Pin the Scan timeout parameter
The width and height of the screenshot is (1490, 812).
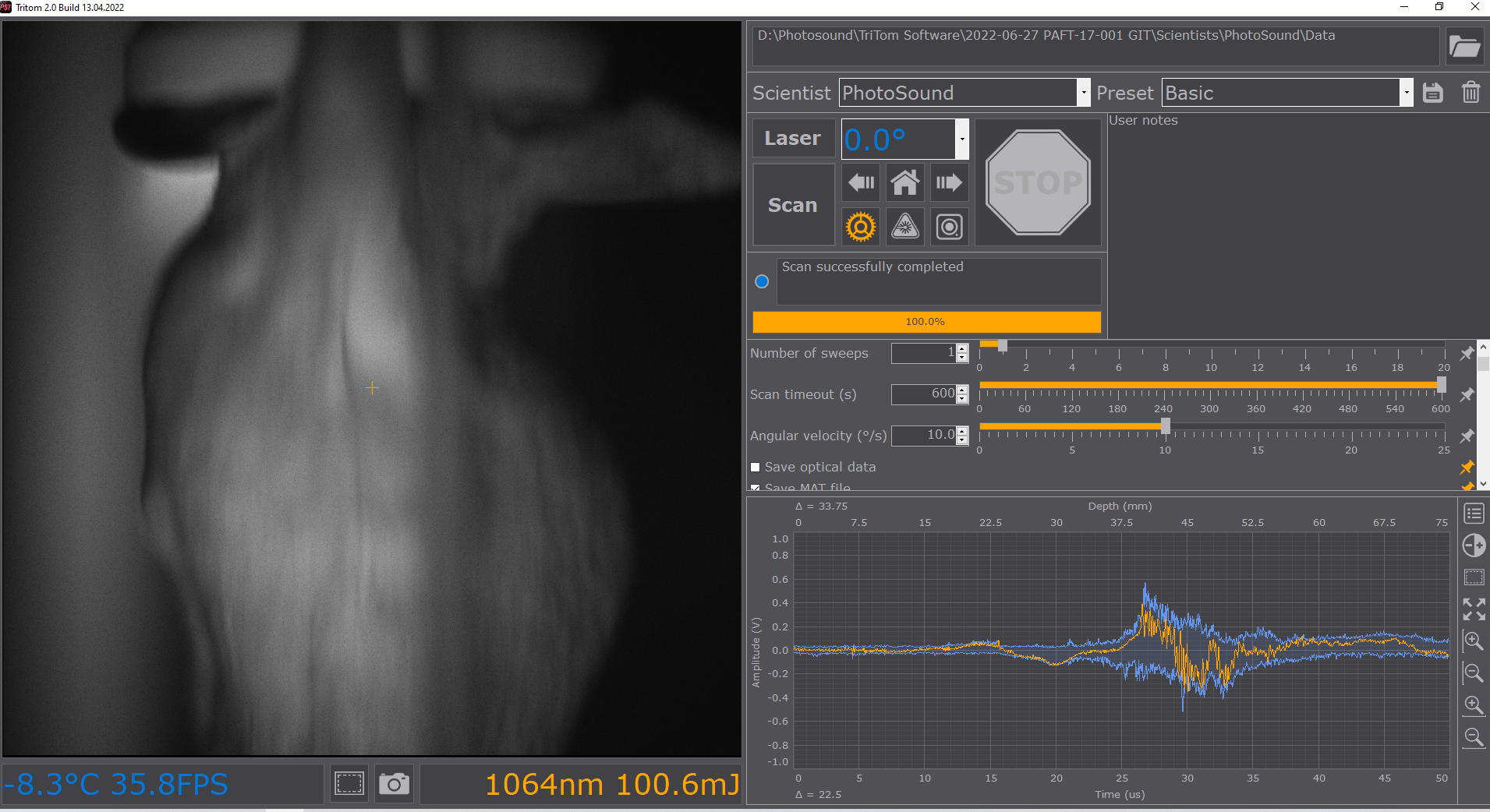click(x=1467, y=394)
